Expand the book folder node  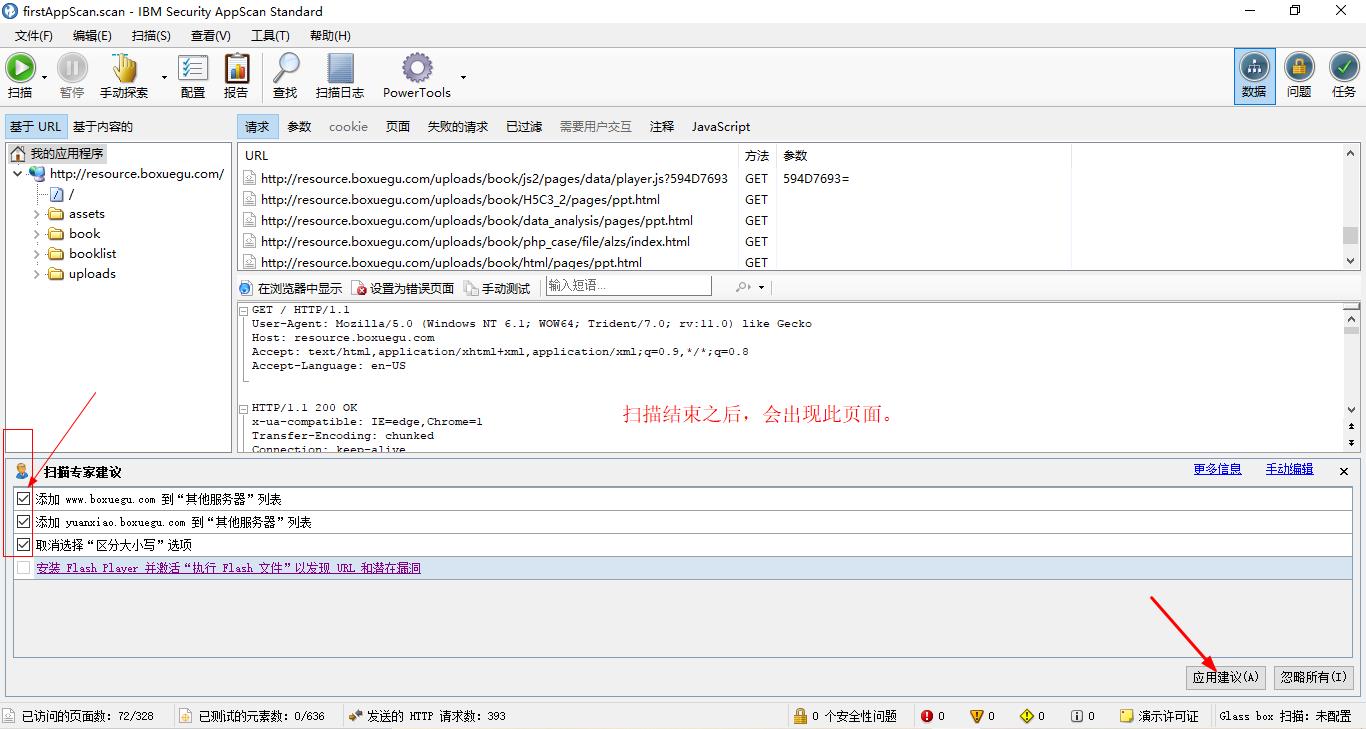[x=37, y=234]
